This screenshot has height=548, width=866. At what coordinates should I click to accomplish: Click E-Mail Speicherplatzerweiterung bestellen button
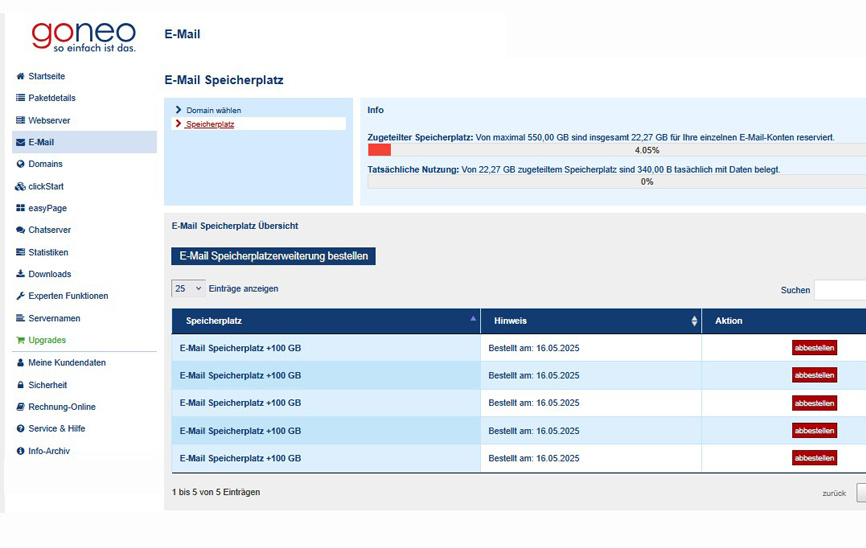[x=273, y=256]
